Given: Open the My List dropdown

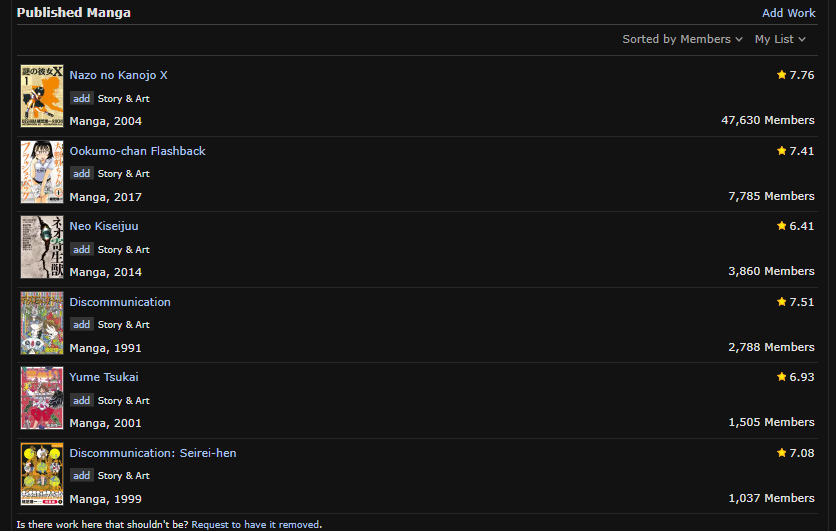Looking at the screenshot, I should point(780,39).
